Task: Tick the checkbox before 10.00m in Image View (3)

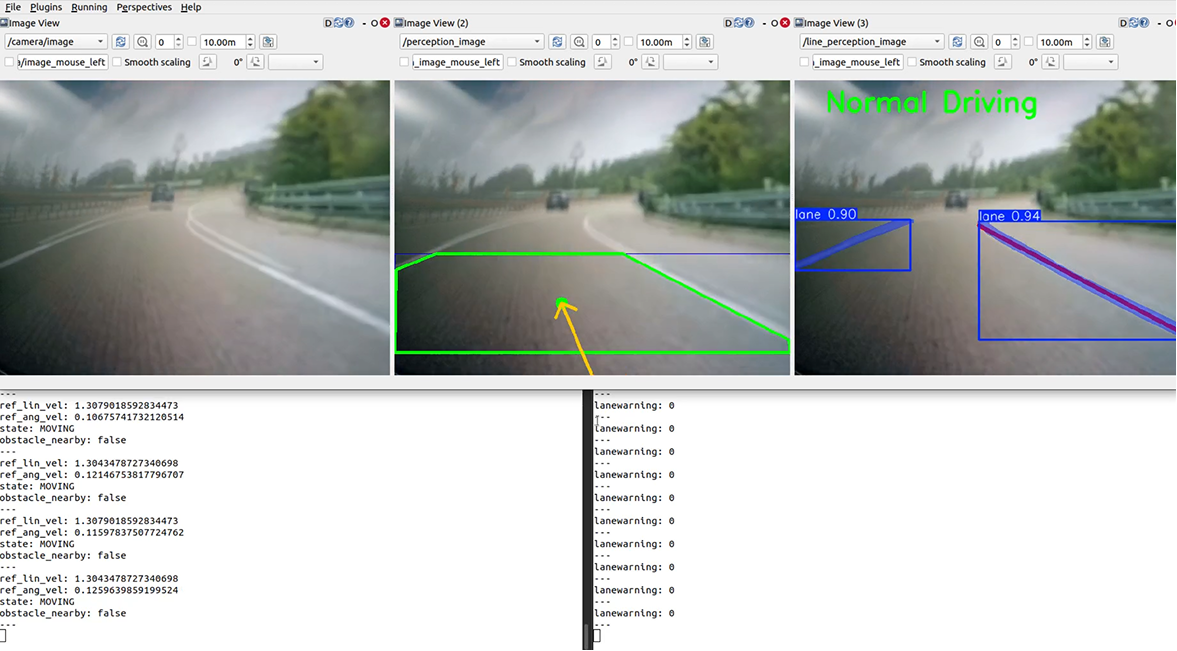Action: coord(1028,42)
